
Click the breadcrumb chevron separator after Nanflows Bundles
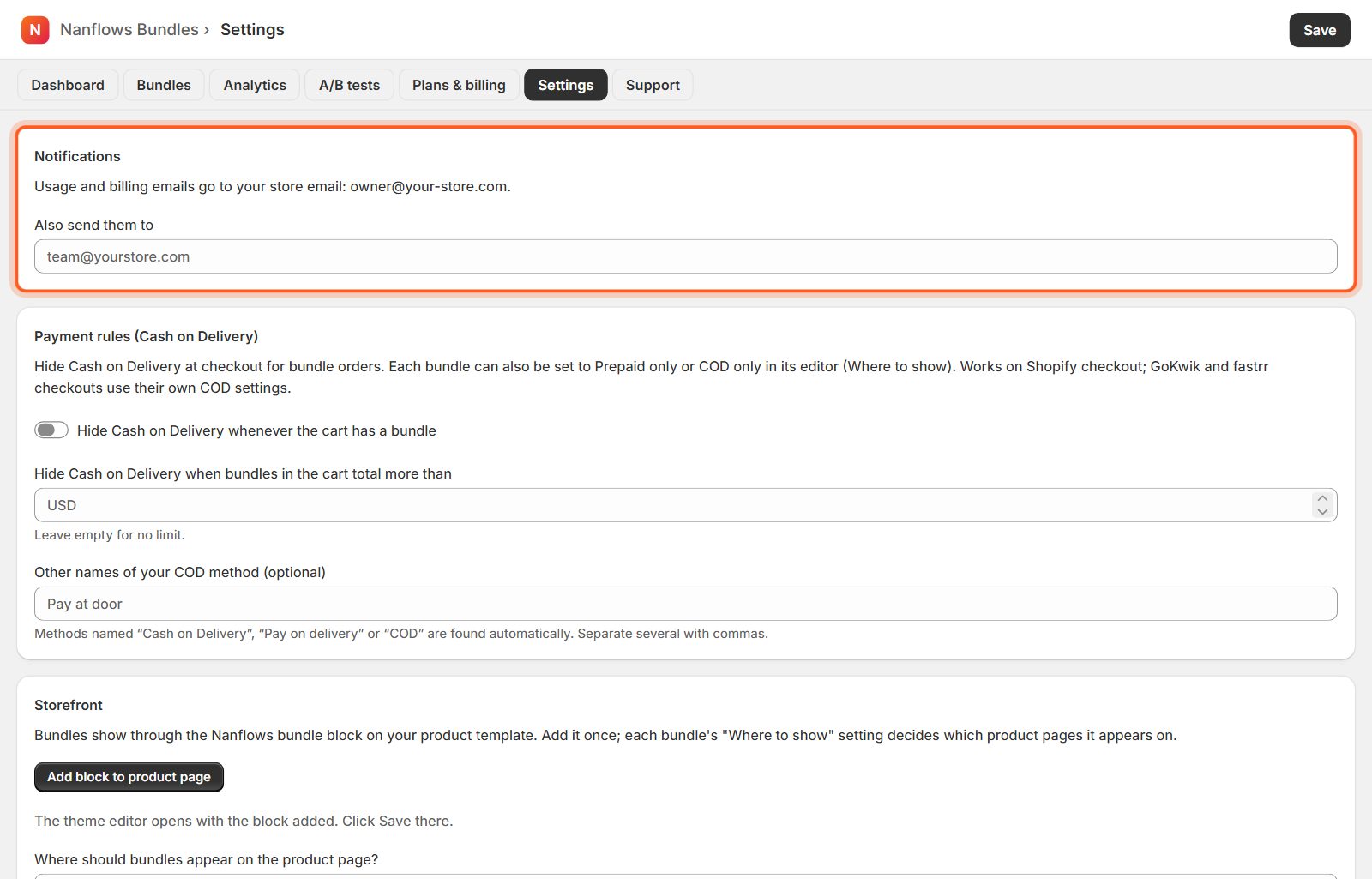[x=207, y=30]
